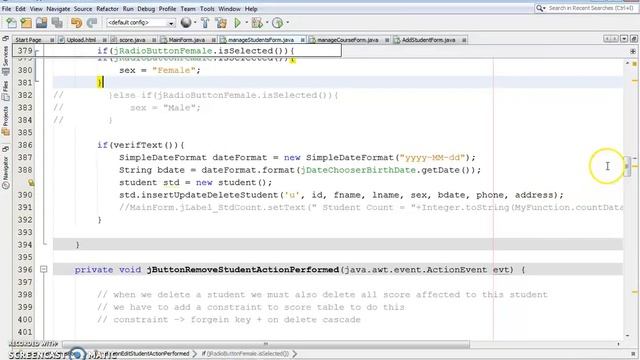Click the Clean and Build Project icon
This screenshot has height=360, width=640.
click(221, 23)
